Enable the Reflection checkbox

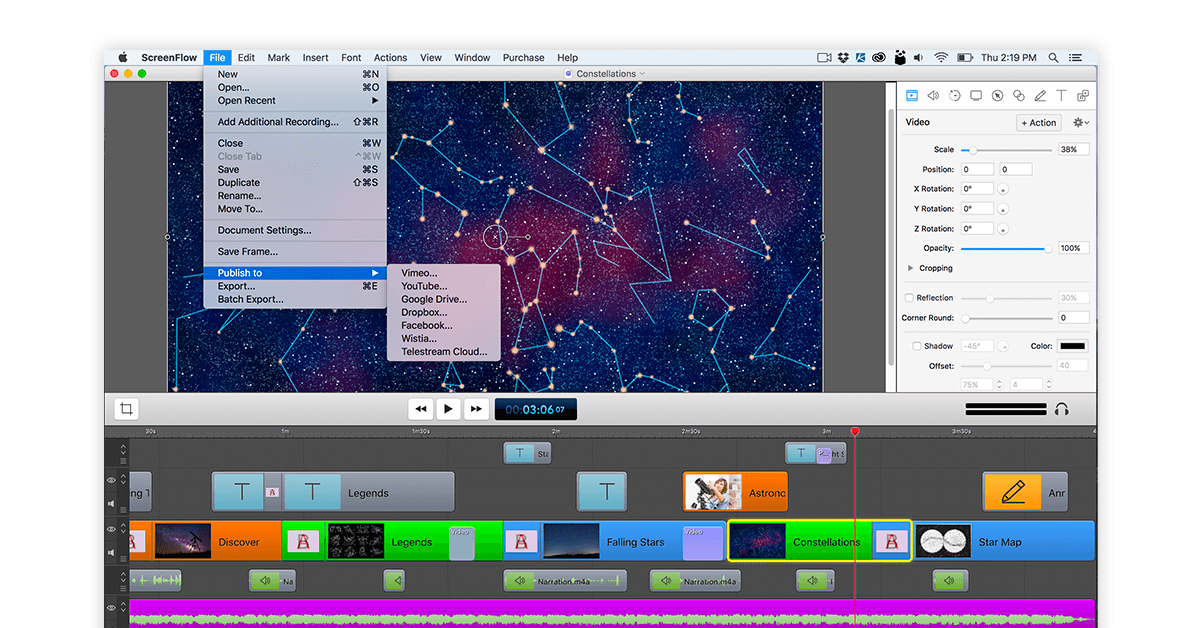[909, 298]
